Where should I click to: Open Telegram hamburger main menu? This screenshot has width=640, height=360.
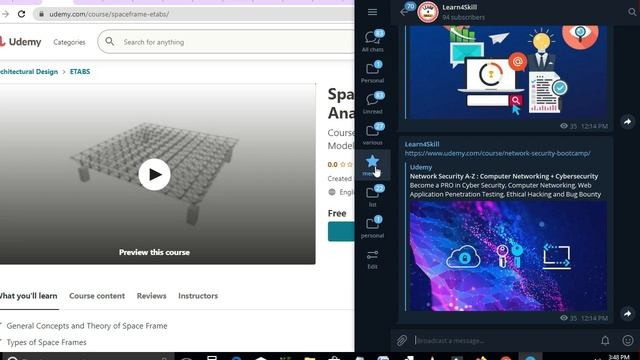[372, 12]
